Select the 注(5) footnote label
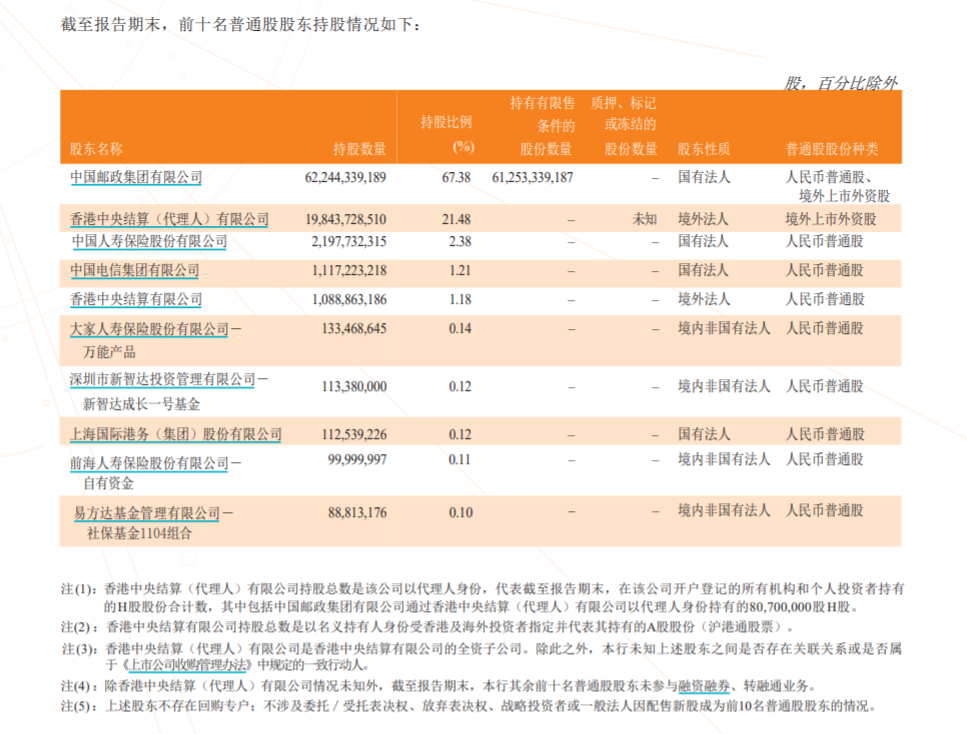967x734 pixels. 80,706
